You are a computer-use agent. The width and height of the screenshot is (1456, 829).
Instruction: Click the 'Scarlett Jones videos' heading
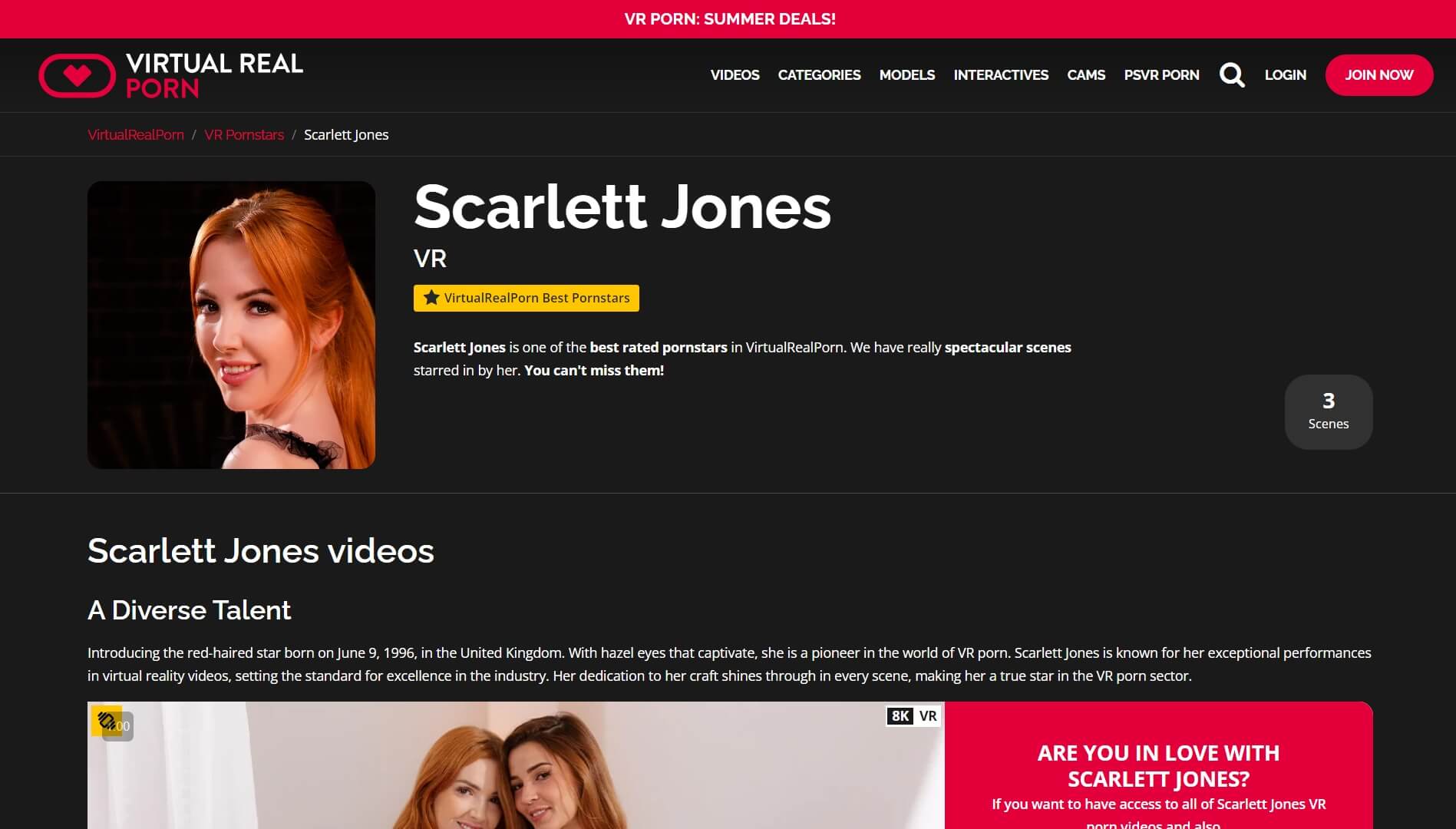261,551
